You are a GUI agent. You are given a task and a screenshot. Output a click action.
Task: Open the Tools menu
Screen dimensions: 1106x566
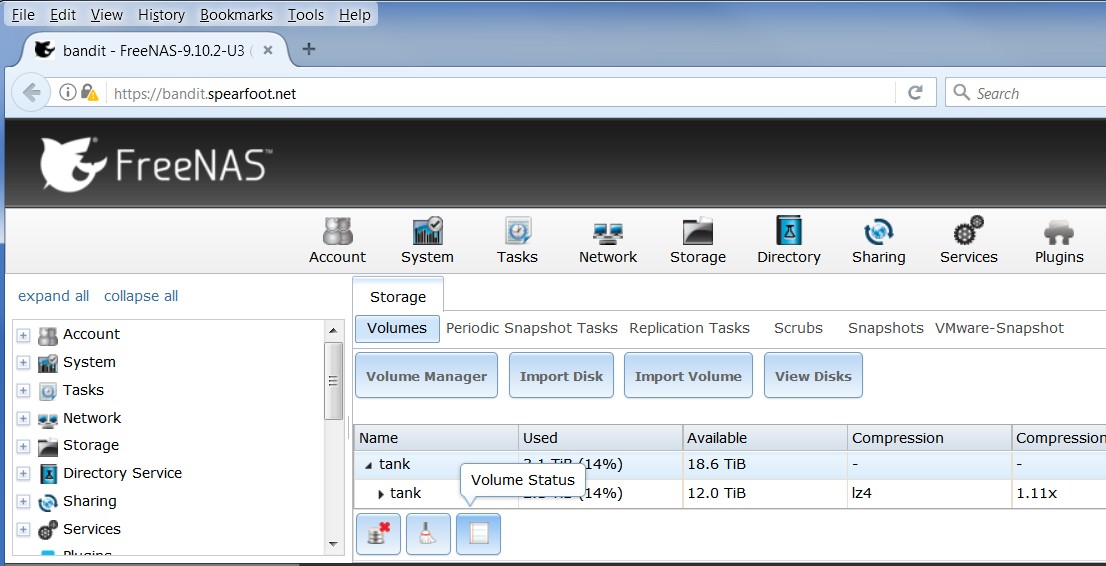[x=305, y=15]
